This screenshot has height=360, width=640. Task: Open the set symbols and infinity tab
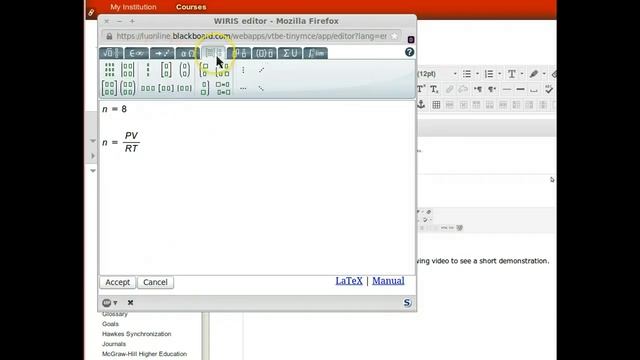[136, 53]
